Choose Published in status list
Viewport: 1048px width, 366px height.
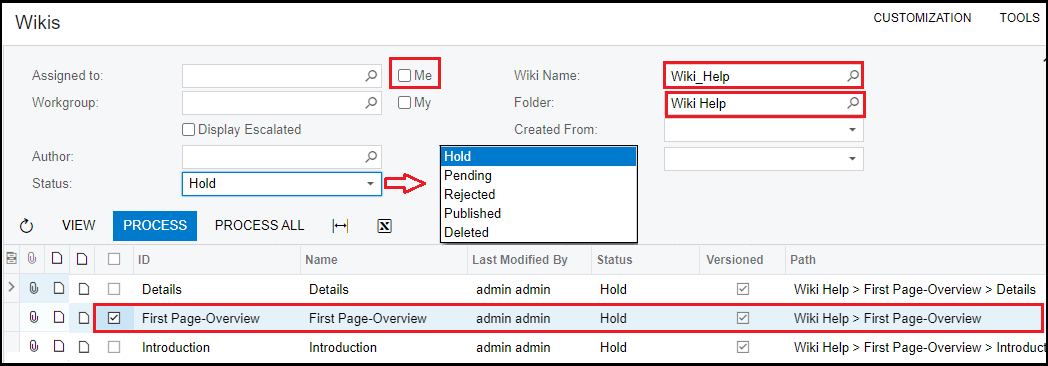point(539,214)
